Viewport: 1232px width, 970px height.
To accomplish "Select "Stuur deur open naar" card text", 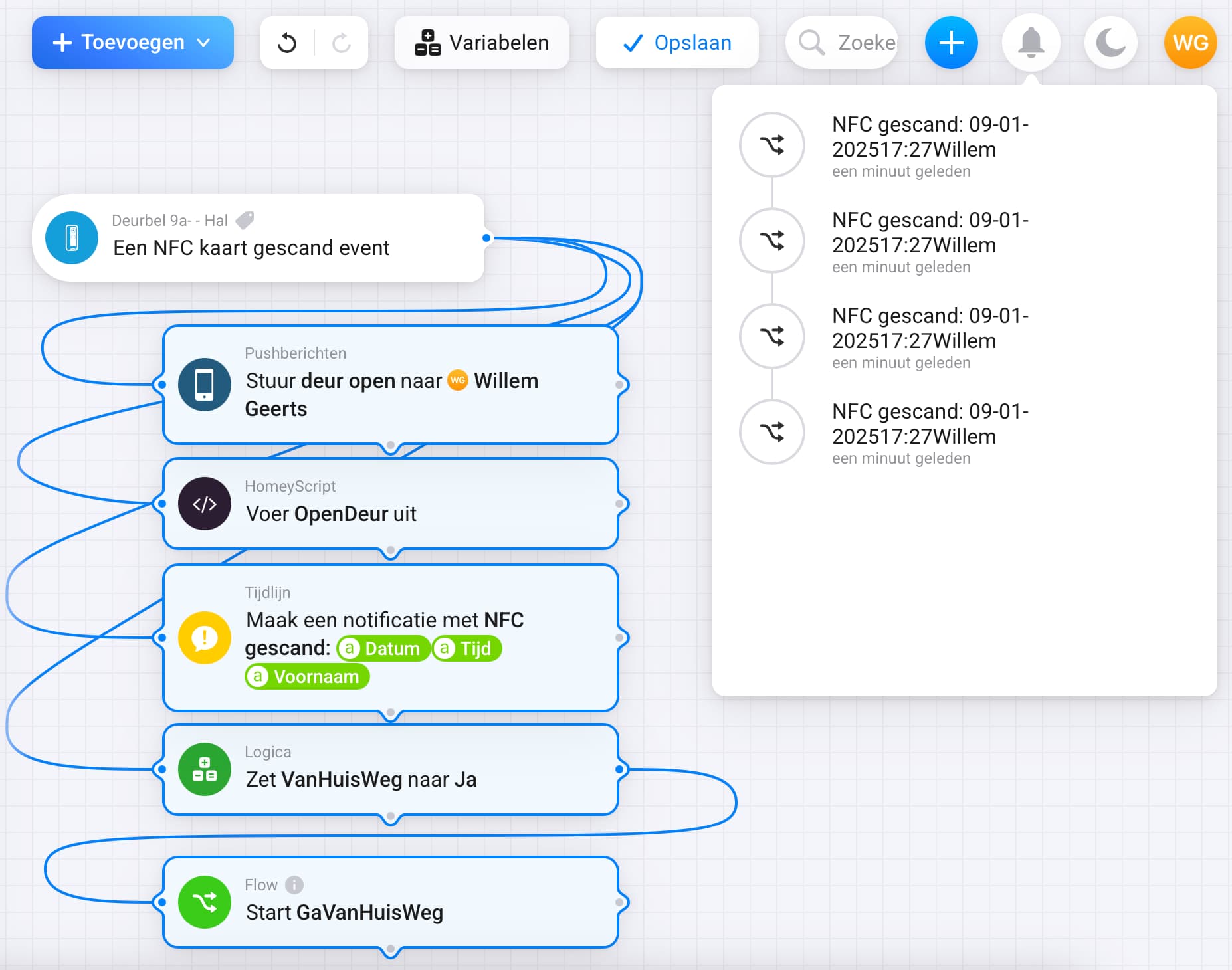I will (344, 381).
